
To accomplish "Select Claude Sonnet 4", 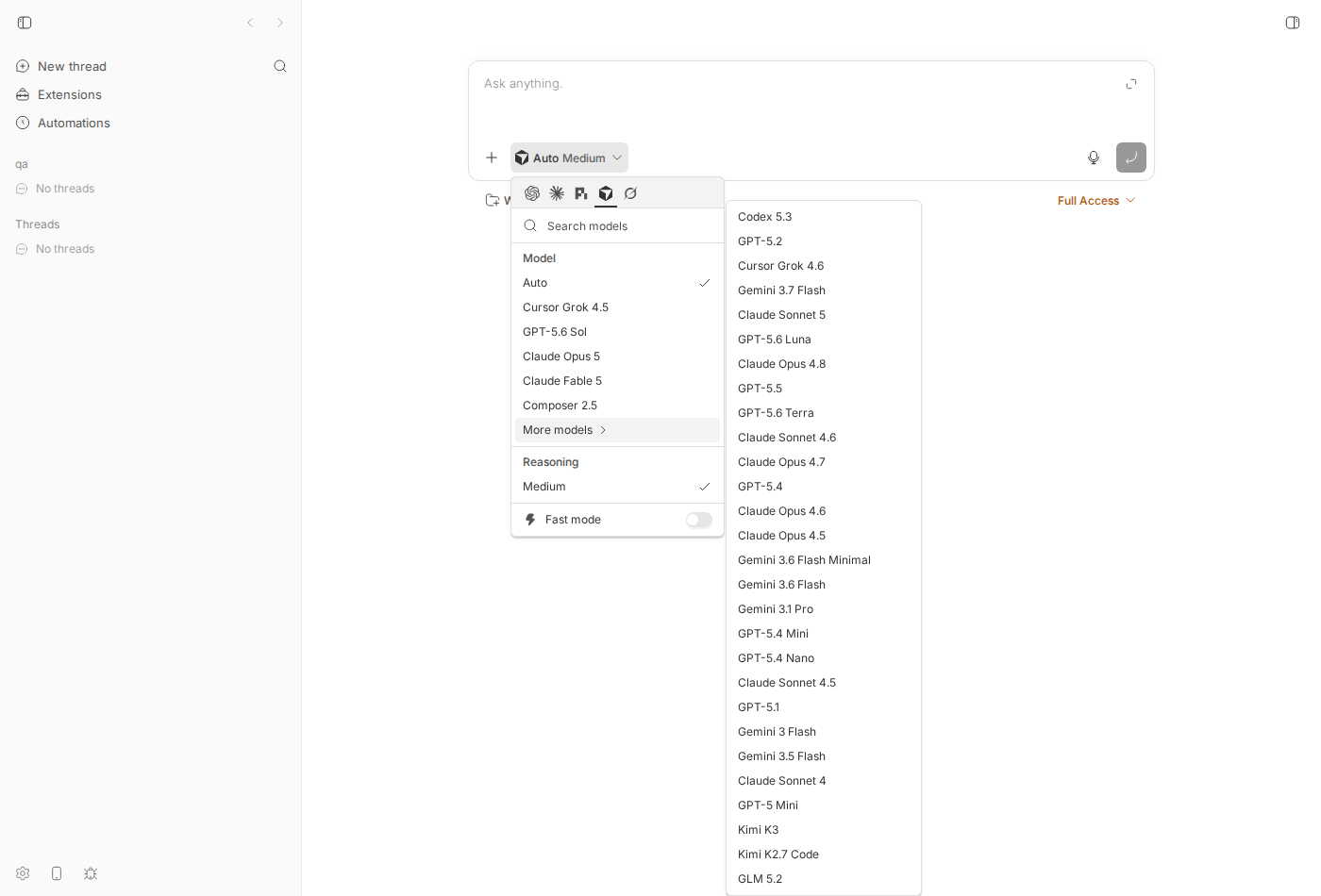I will (824, 781).
